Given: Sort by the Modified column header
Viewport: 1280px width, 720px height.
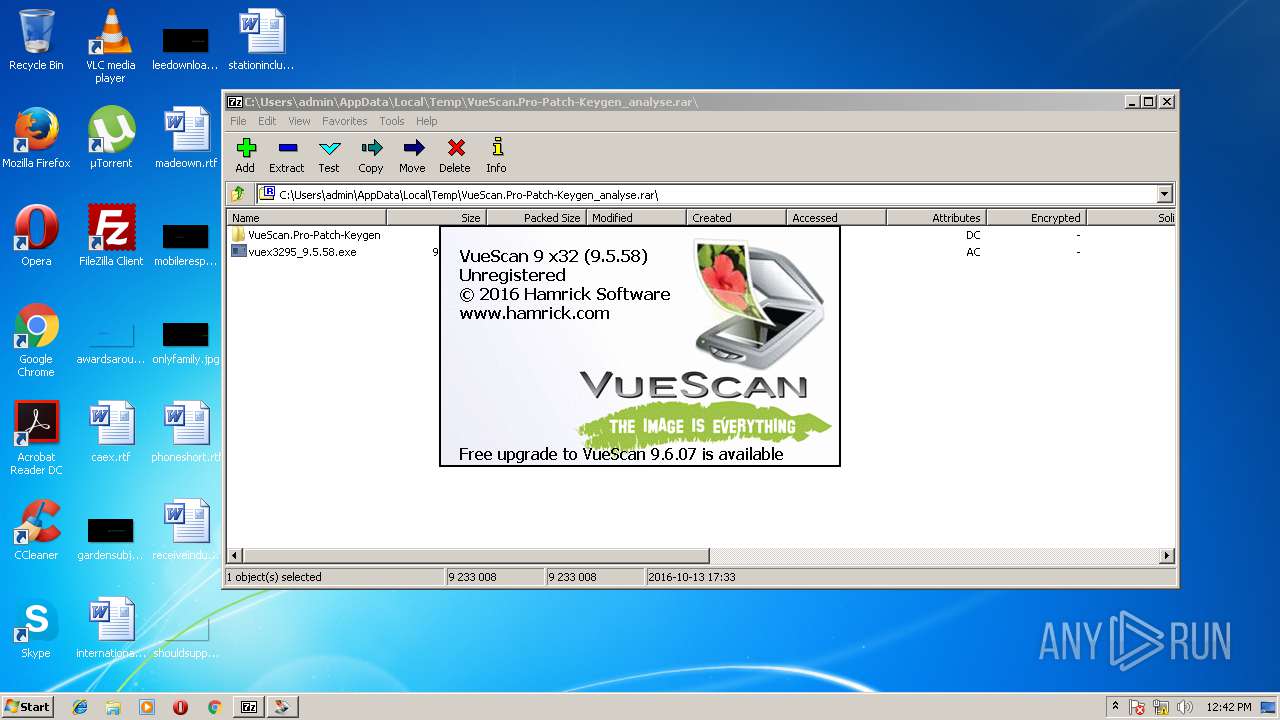Looking at the screenshot, I should coord(637,217).
